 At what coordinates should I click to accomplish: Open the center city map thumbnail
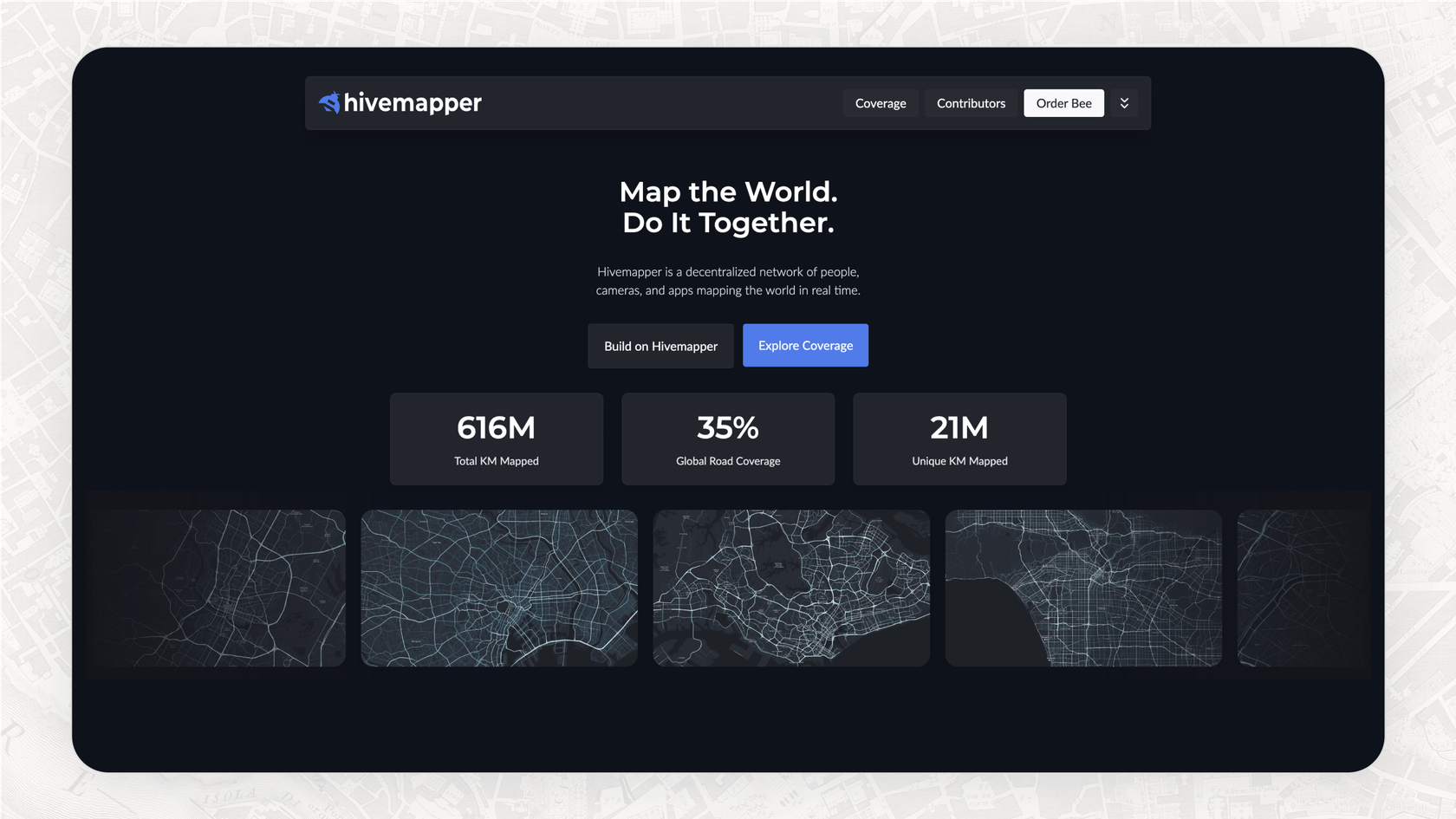790,588
